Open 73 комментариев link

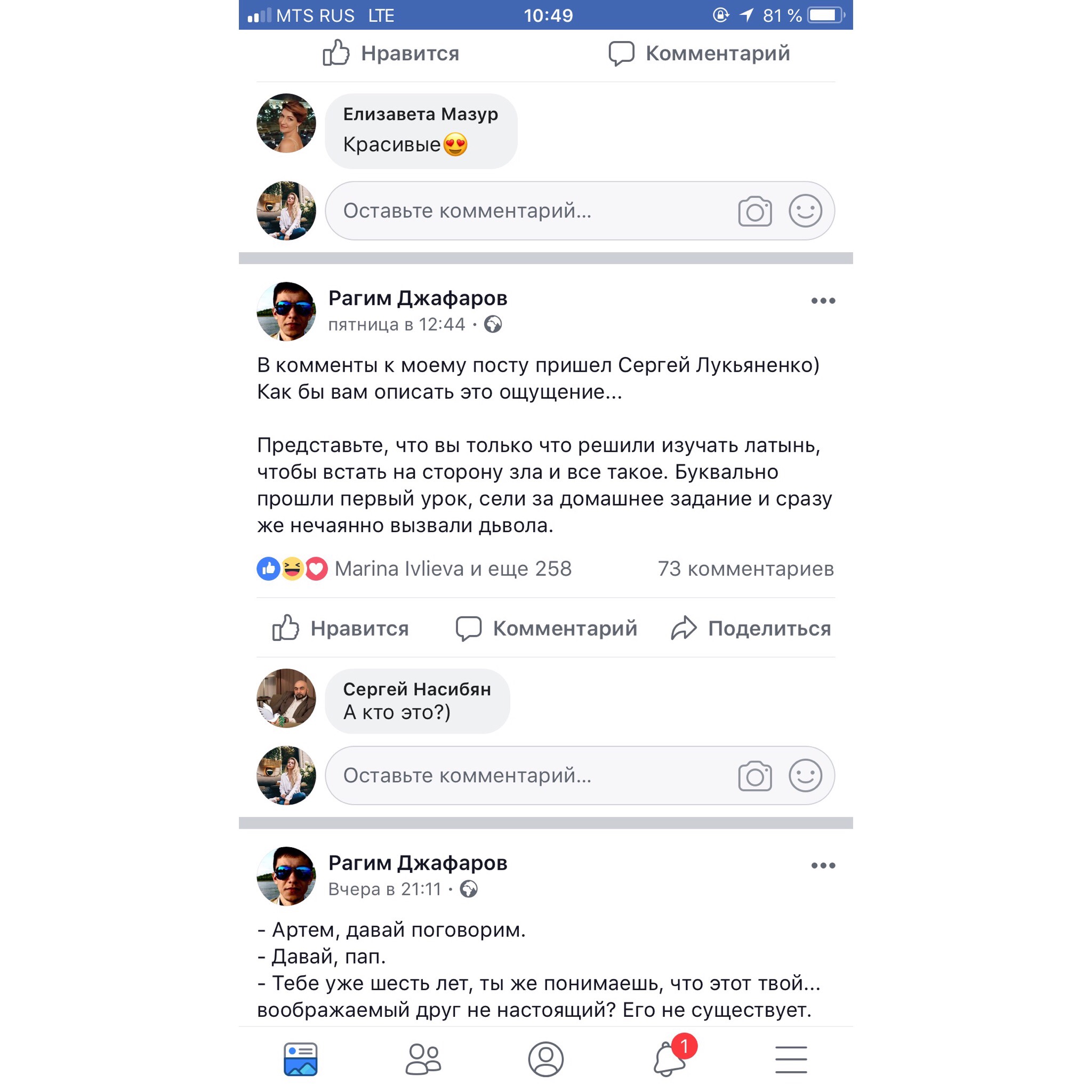pyautogui.click(x=745, y=568)
